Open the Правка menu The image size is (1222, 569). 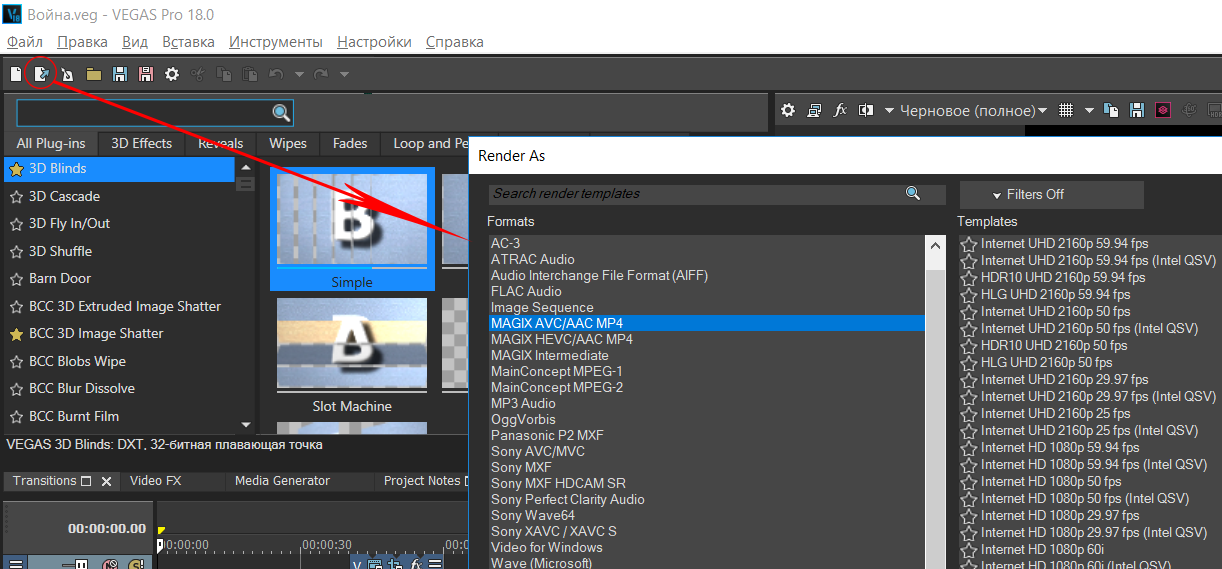point(82,42)
